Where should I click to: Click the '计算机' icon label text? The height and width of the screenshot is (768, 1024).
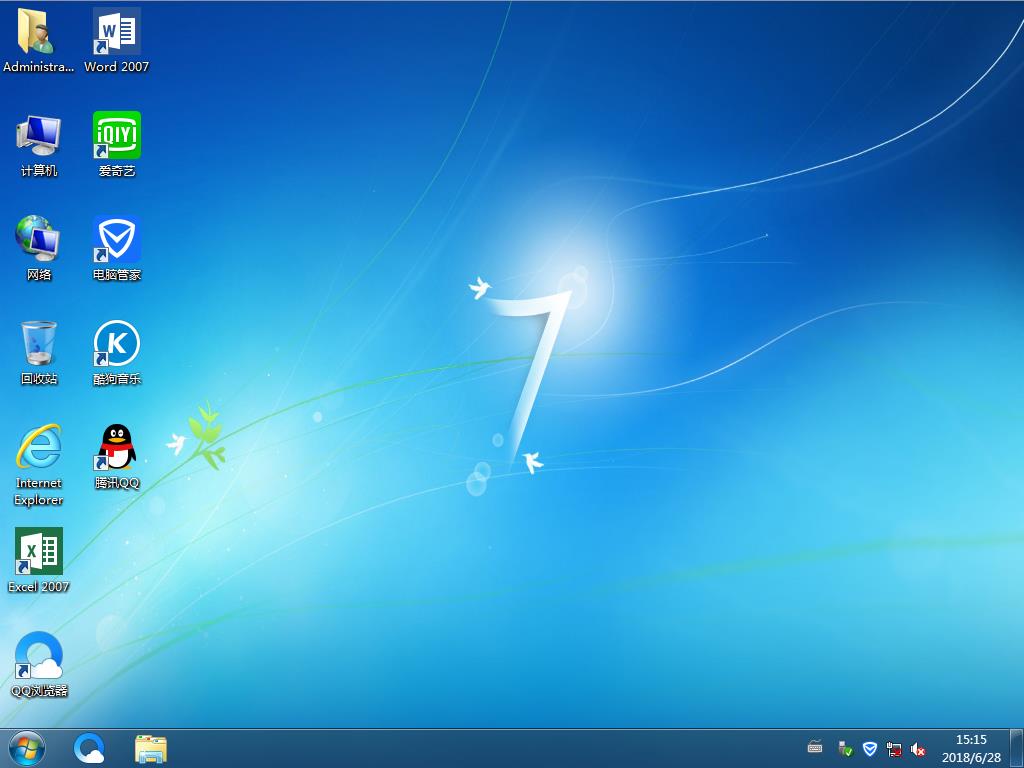[39, 170]
